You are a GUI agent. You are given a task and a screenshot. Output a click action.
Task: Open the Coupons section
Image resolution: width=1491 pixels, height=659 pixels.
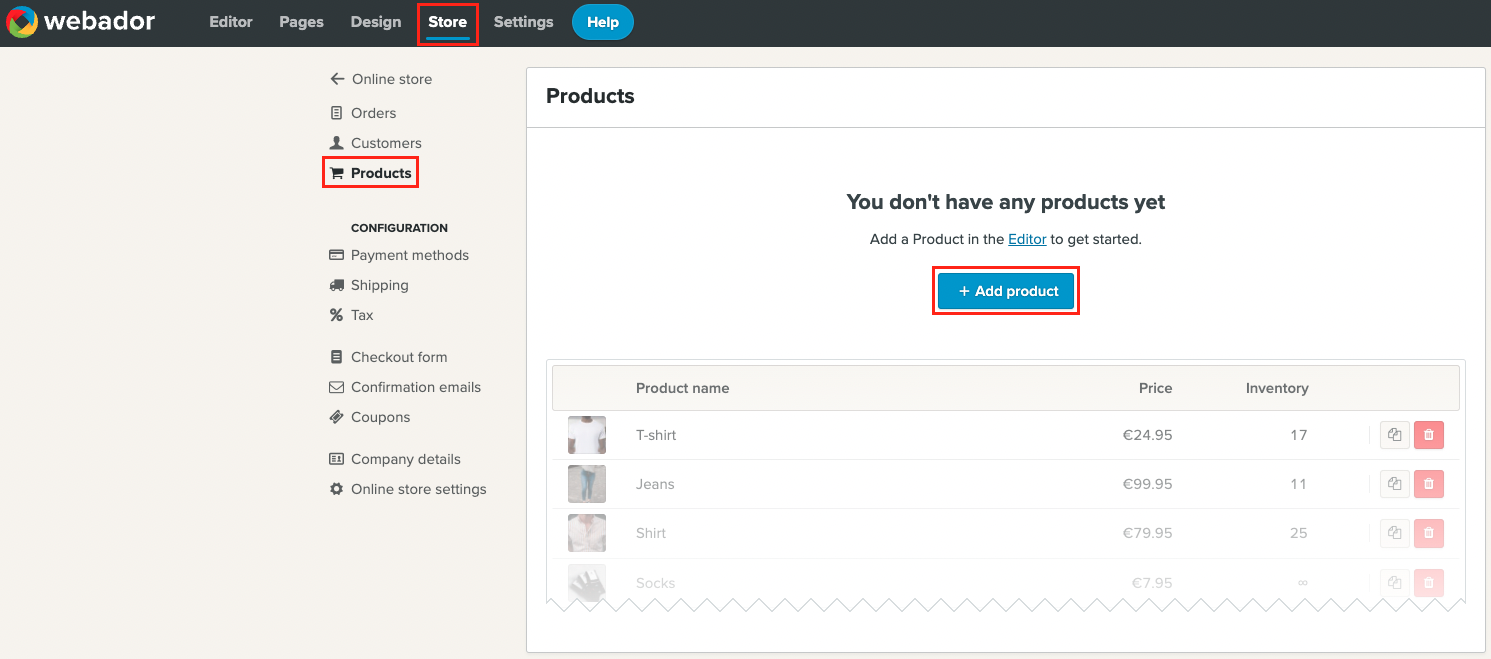click(380, 417)
